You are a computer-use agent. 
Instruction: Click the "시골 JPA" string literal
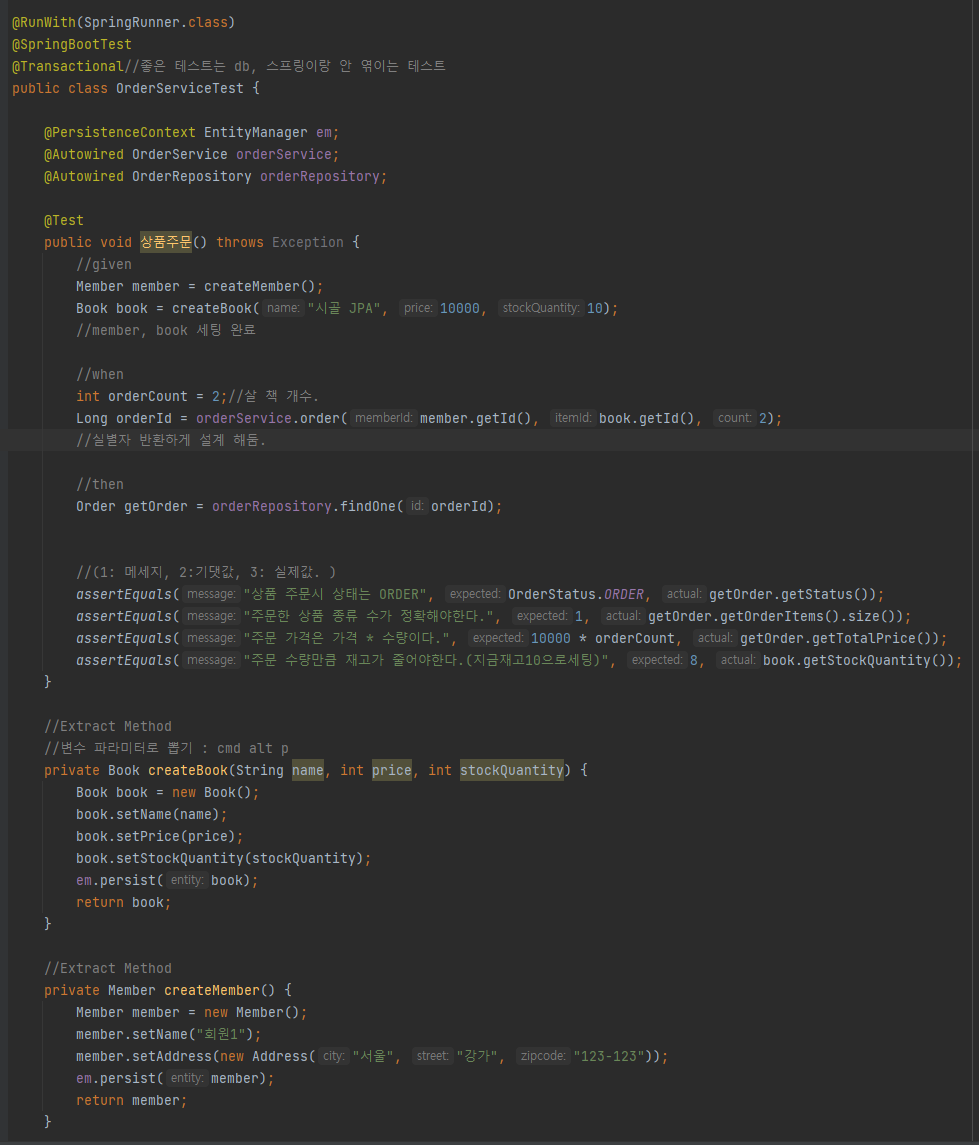click(343, 308)
